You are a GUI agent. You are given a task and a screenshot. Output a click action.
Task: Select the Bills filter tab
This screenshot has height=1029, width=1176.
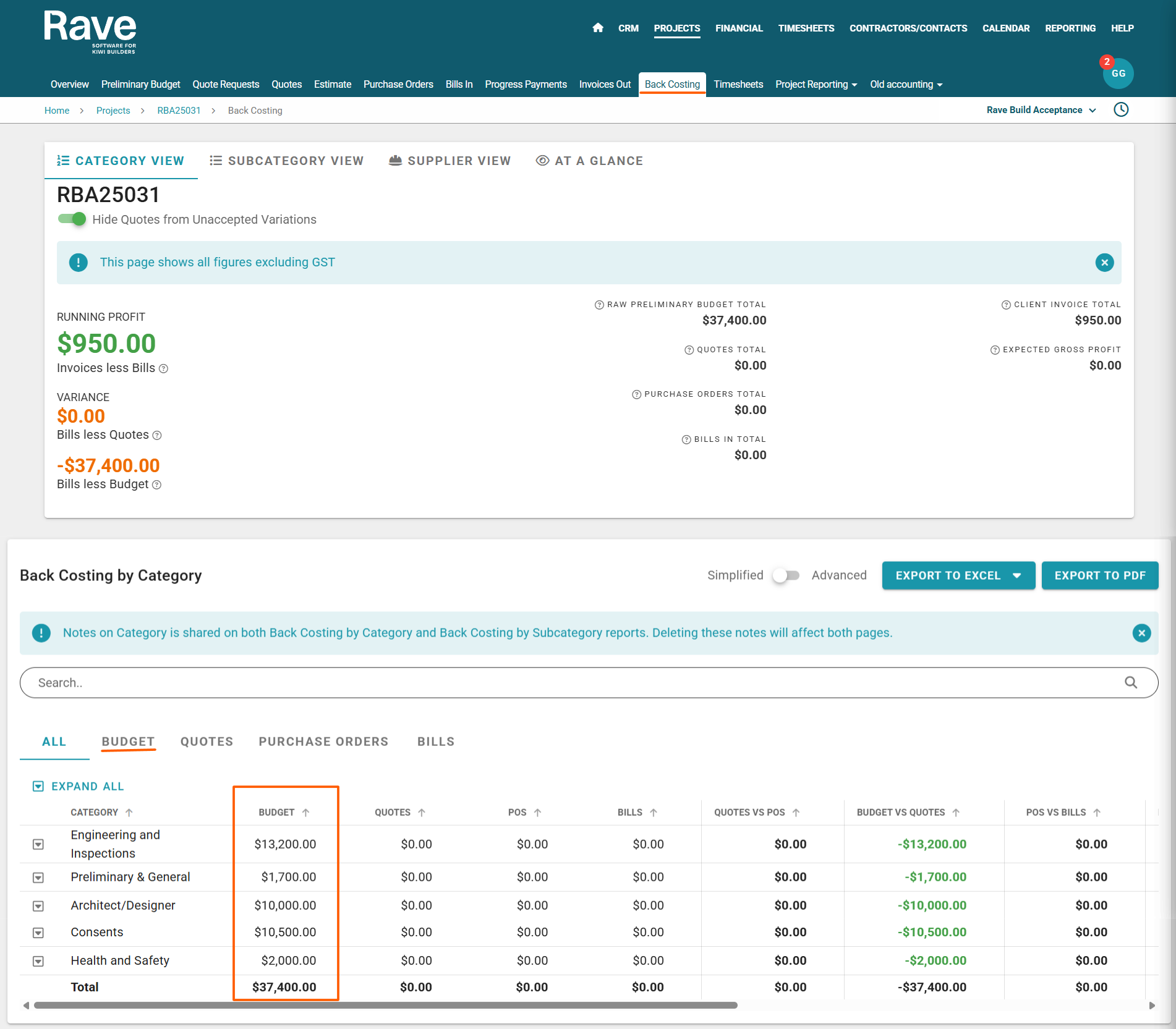436,742
